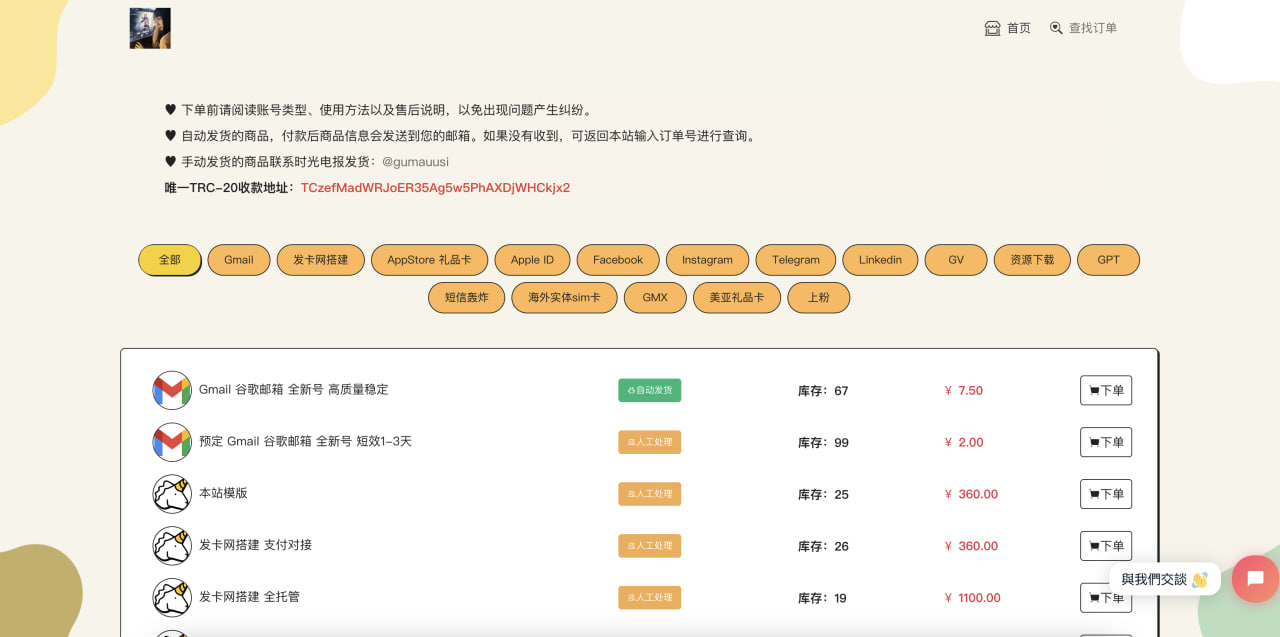Click the notice line starting 自动发货的商品
Viewport: 1280px width, 637px height.
pyautogui.click(x=462, y=136)
